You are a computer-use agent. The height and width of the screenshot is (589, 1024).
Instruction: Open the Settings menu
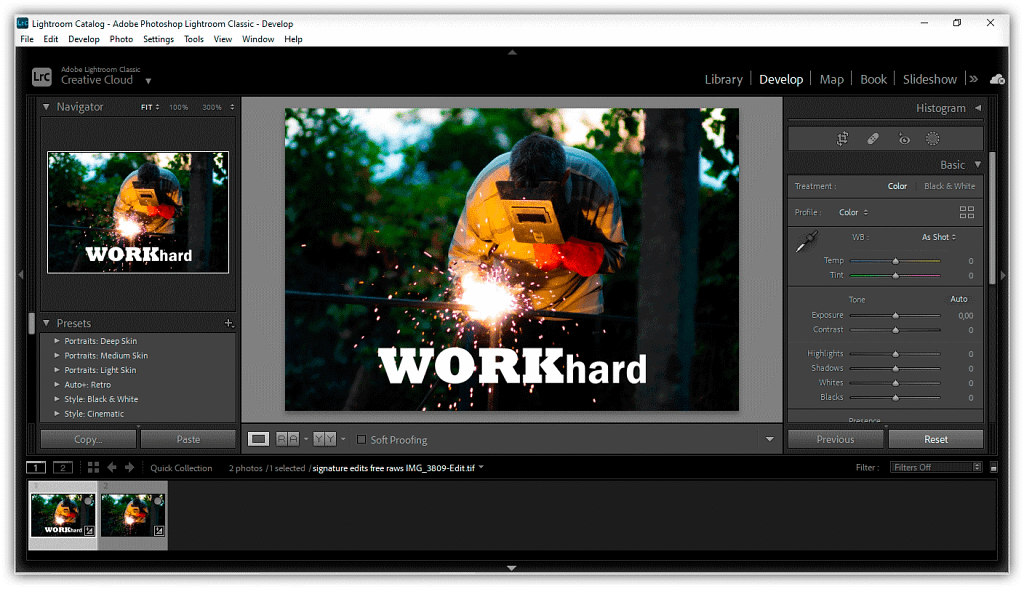coord(158,39)
